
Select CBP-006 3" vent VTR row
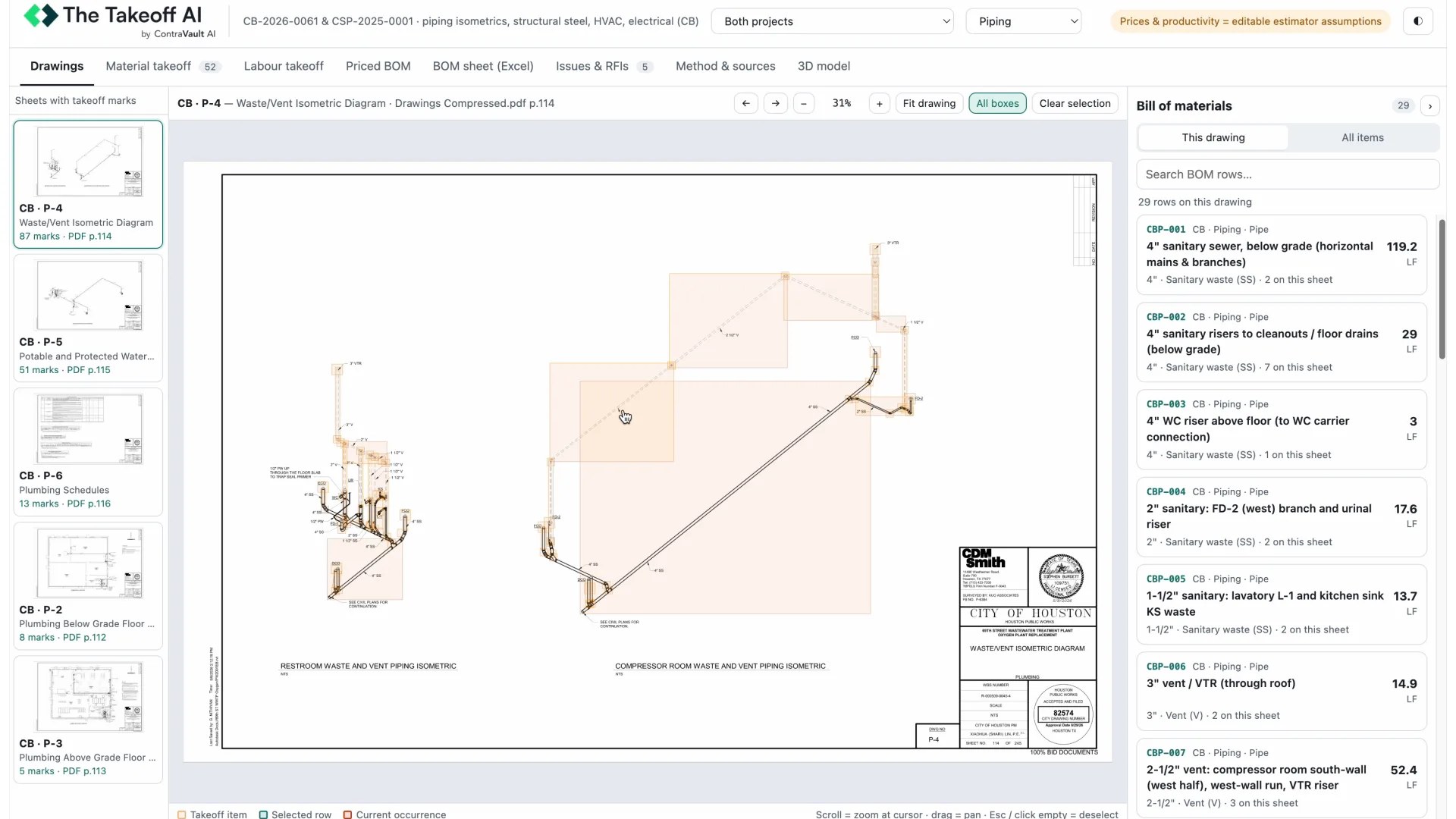point(1281,691)
